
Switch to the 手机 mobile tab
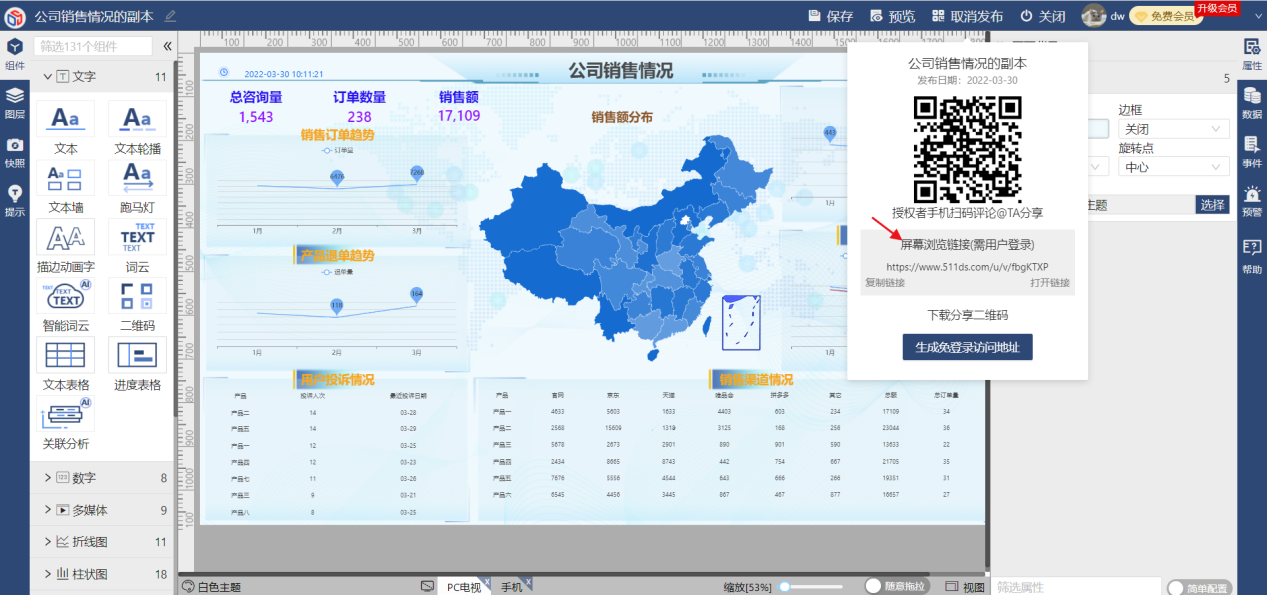point(513,587)
